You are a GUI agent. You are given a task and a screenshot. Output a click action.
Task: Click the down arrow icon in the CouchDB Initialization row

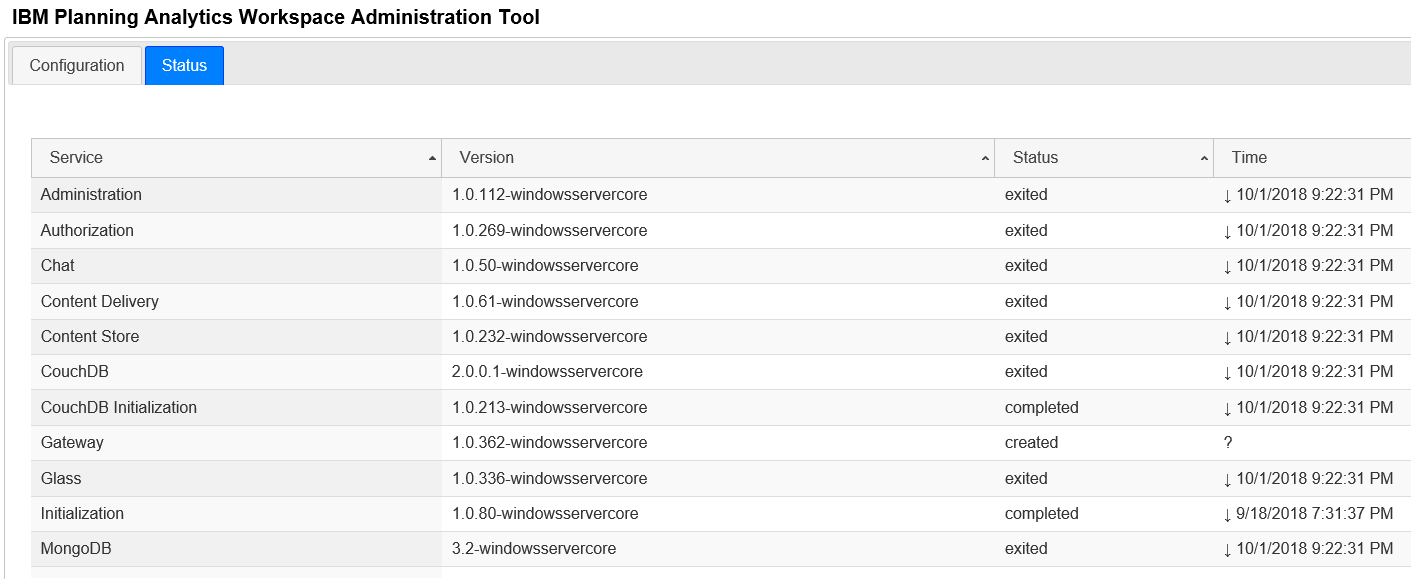1227,409
